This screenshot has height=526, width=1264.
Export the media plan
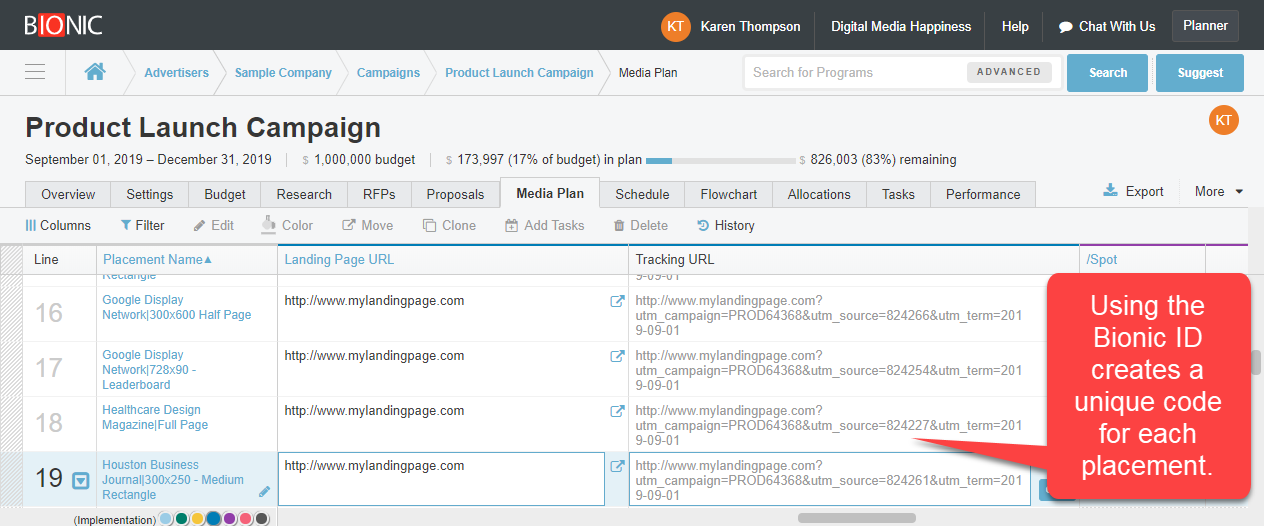pos(1133,191)
